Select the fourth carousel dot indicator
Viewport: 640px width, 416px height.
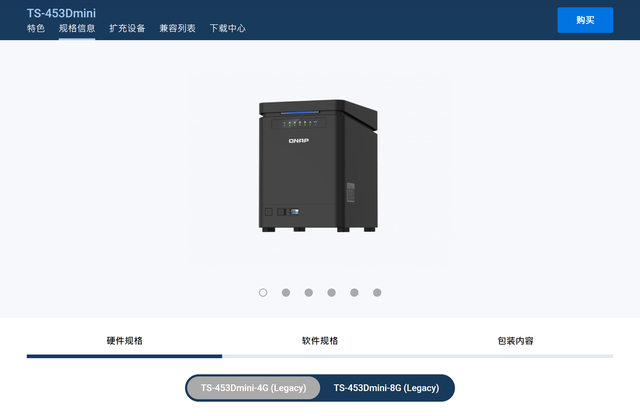(331, 292)
